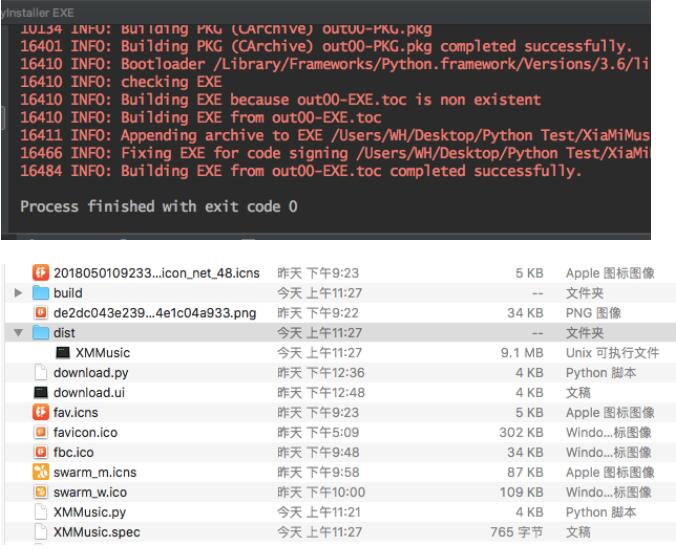Viewport: 676px width, 549px height.
Task: Click the 'Appending archive to EXE' console line
Action: [334, 135]
